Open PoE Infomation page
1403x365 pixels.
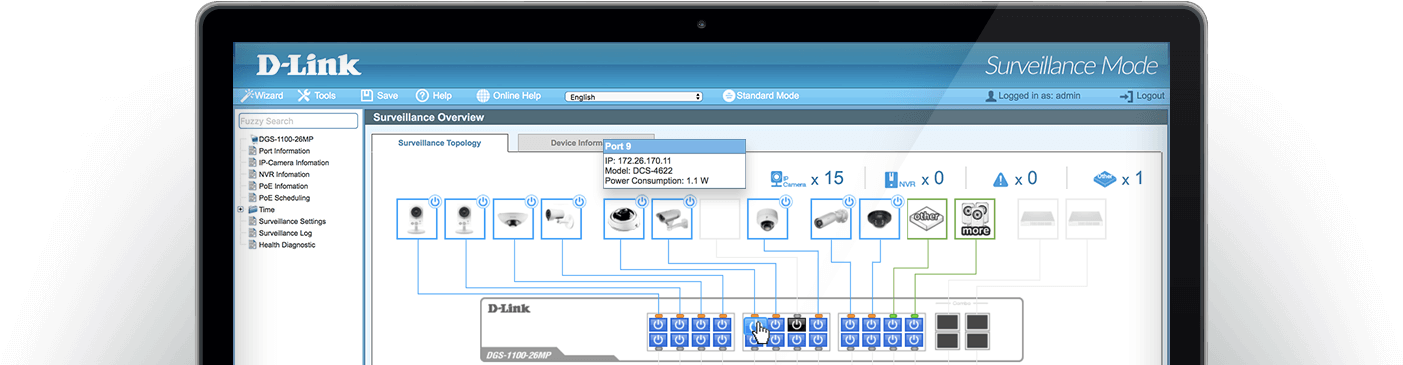(278, 186)
